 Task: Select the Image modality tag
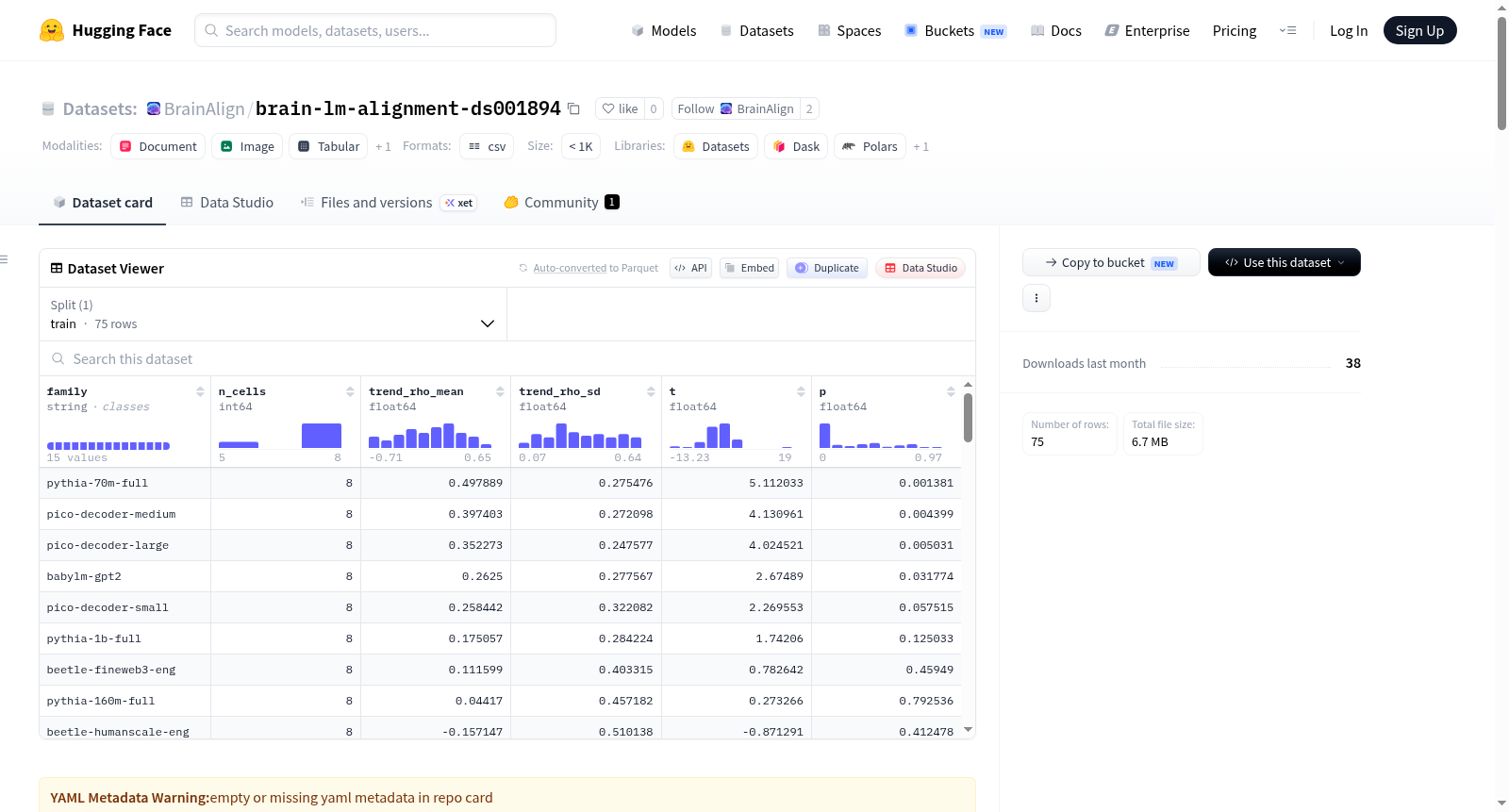tap(247, 146)
